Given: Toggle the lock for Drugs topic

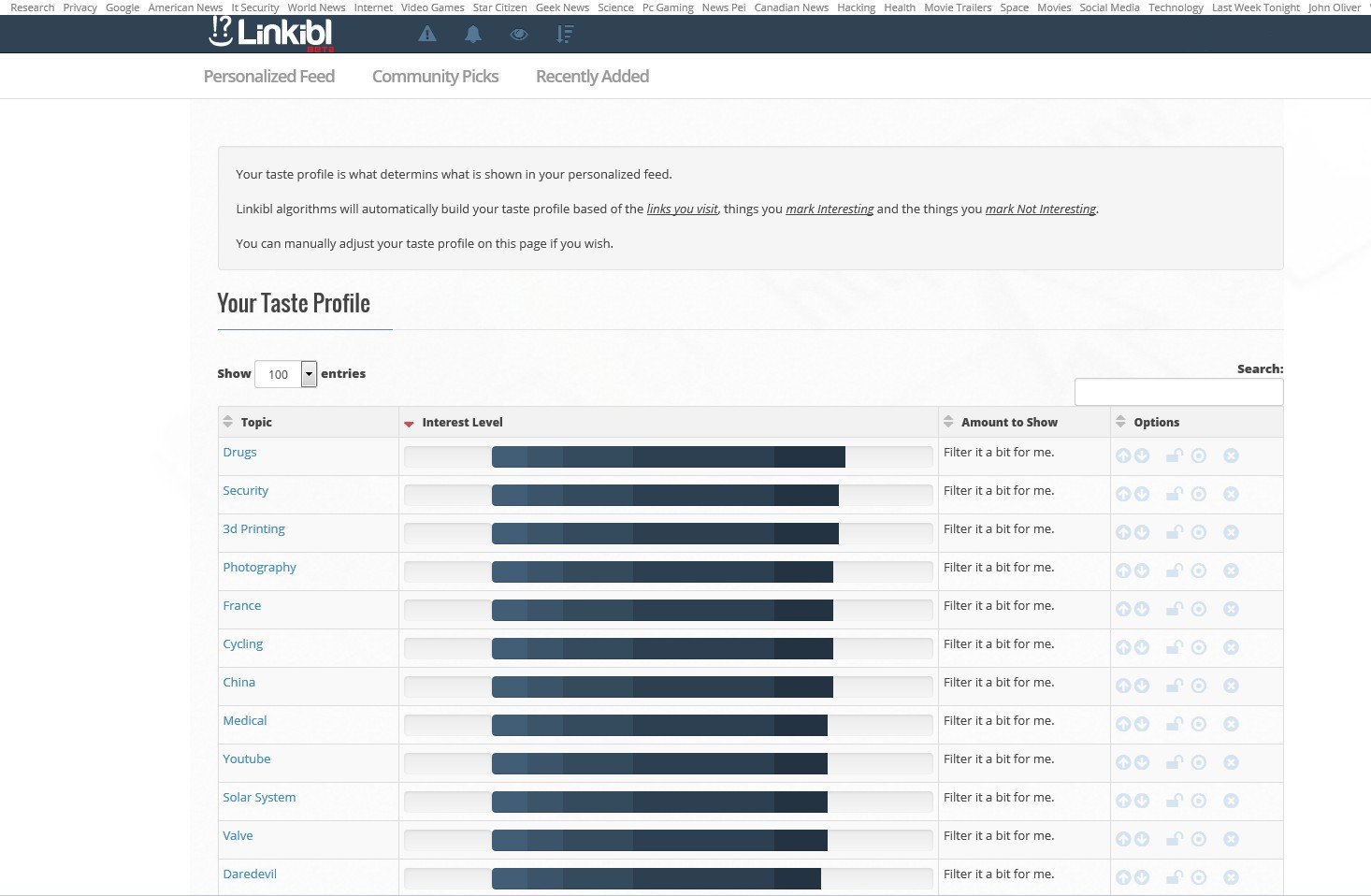Looking at the screenshot, I should [1175, 455].
